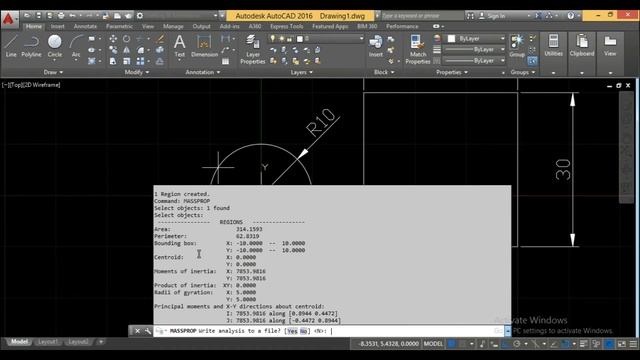Click the 2D Wireframe visual style label
Image resolution: width=640 pixels, height=360 pixels.
point(42,85)
